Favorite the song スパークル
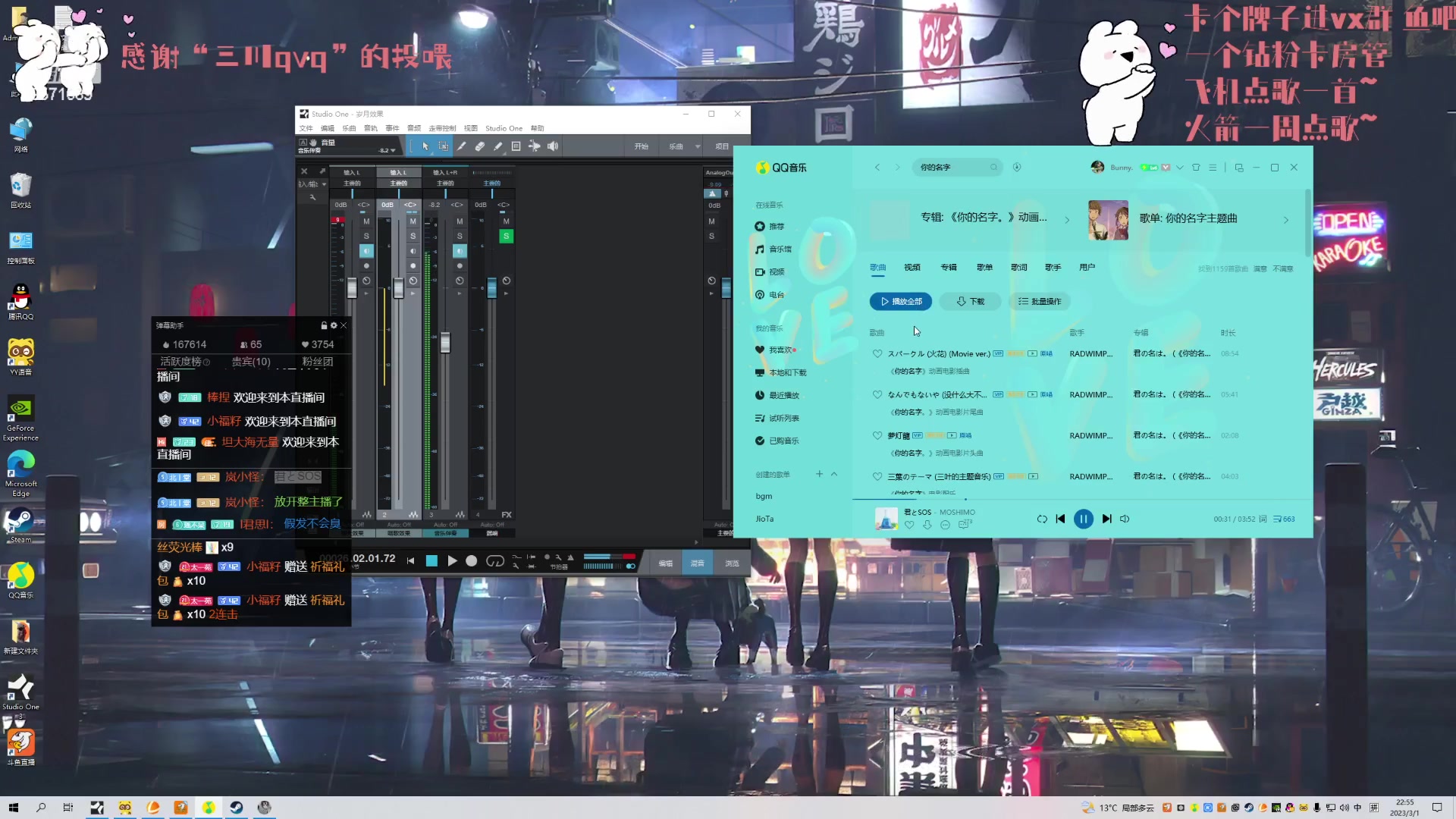This screenshot has width=1456, height=819. (x=877, y=353)
